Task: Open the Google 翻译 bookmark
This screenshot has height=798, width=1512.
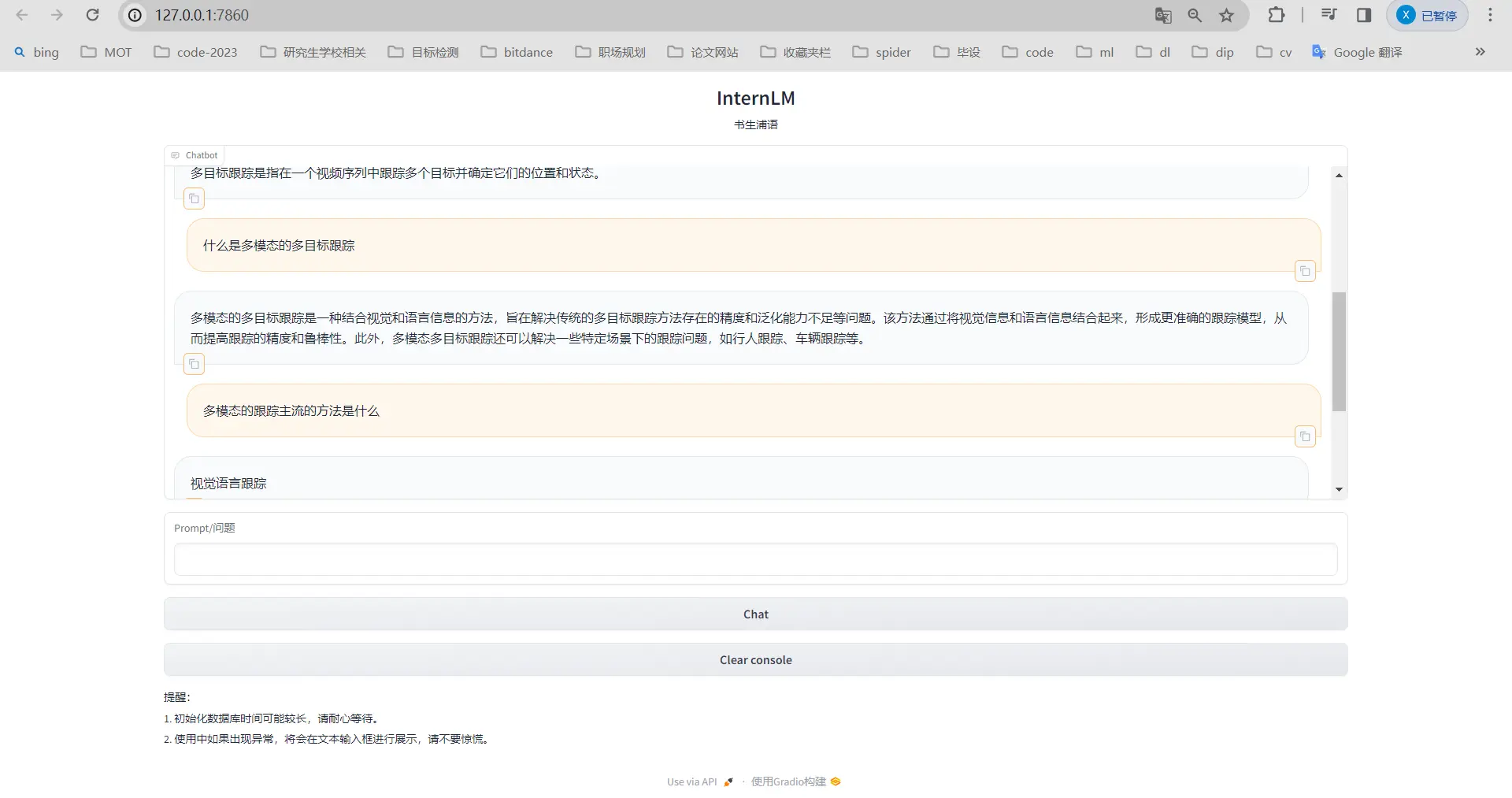Action: point(1357,52)
